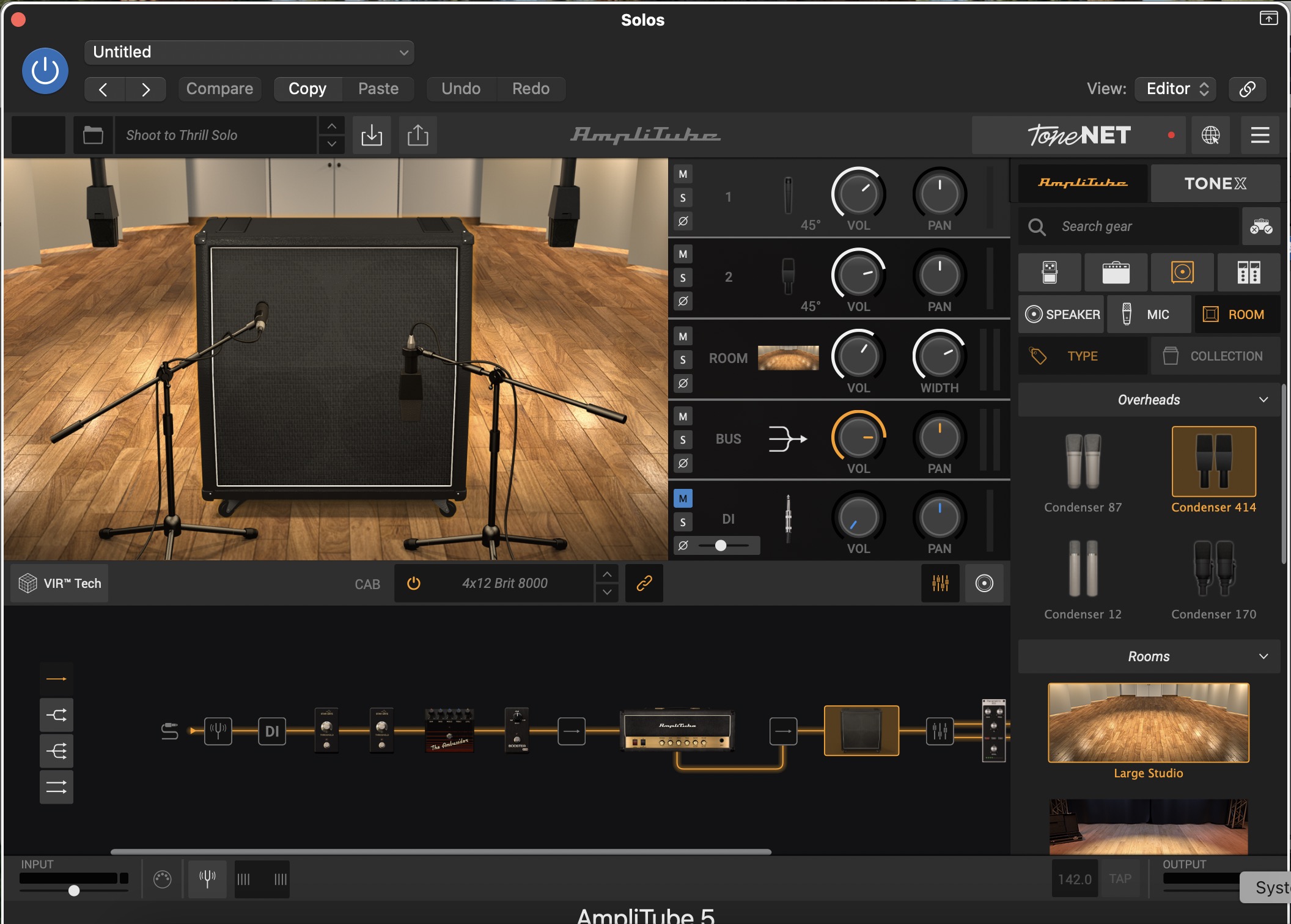Image resolution: width=1291 pixels, height=924 pixels.
Task: Click the Search gear field
Action: click(1130, 227)
